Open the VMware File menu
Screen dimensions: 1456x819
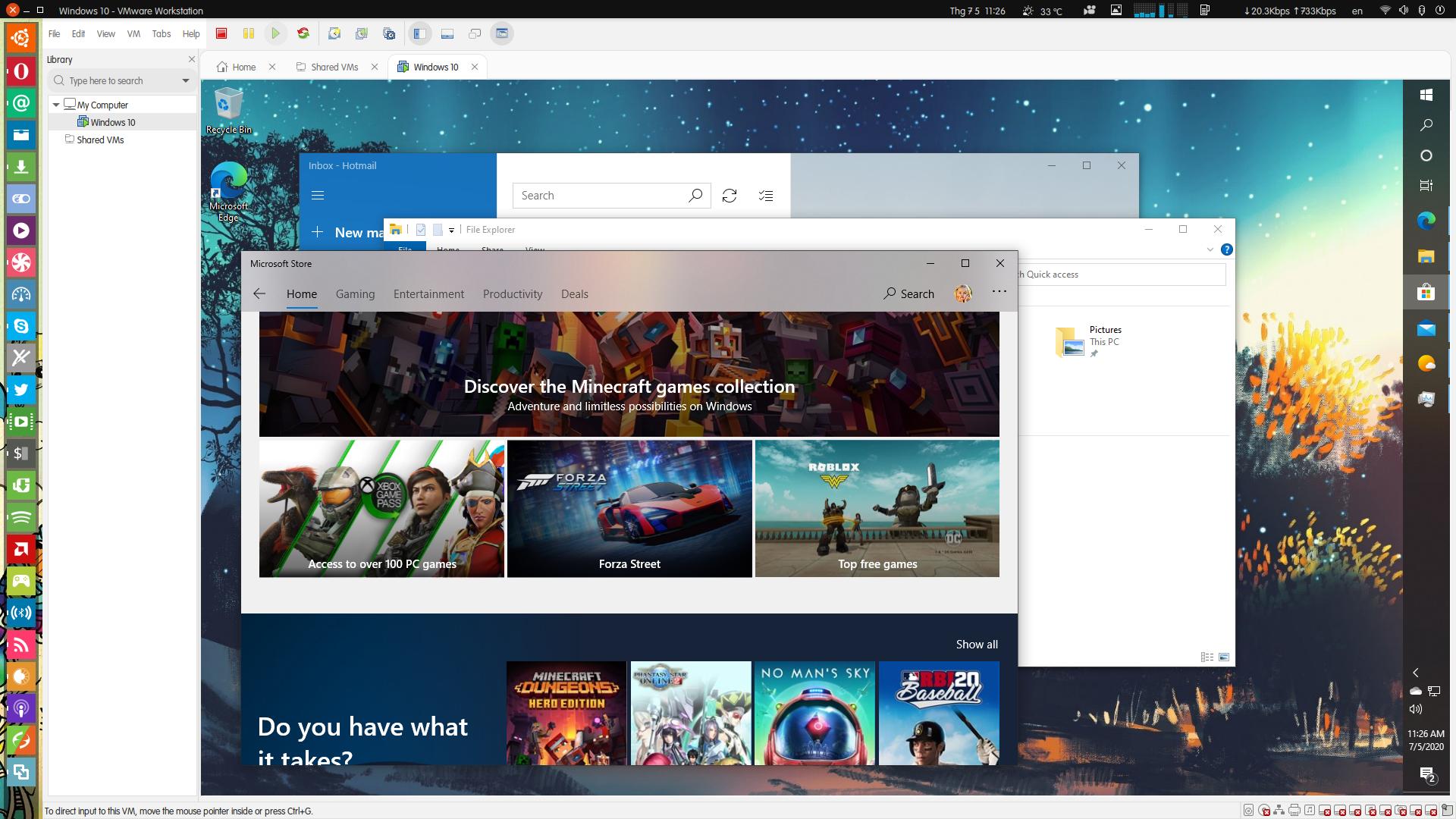tap(55, 34)
